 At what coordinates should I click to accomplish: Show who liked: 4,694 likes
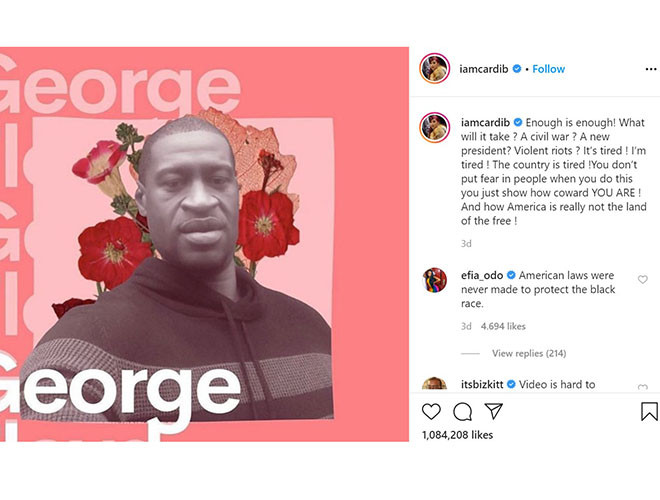[x=503, y=326]
